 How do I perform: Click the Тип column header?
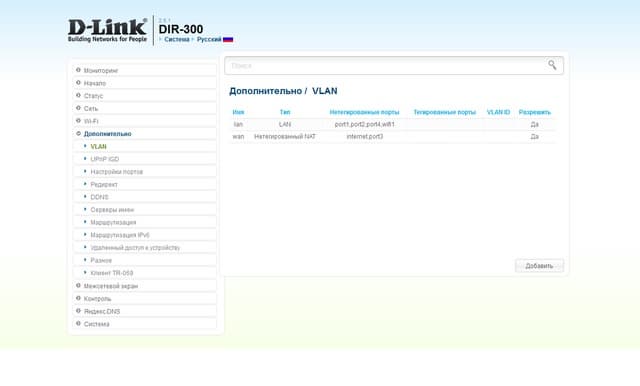(x=285, y=112)
